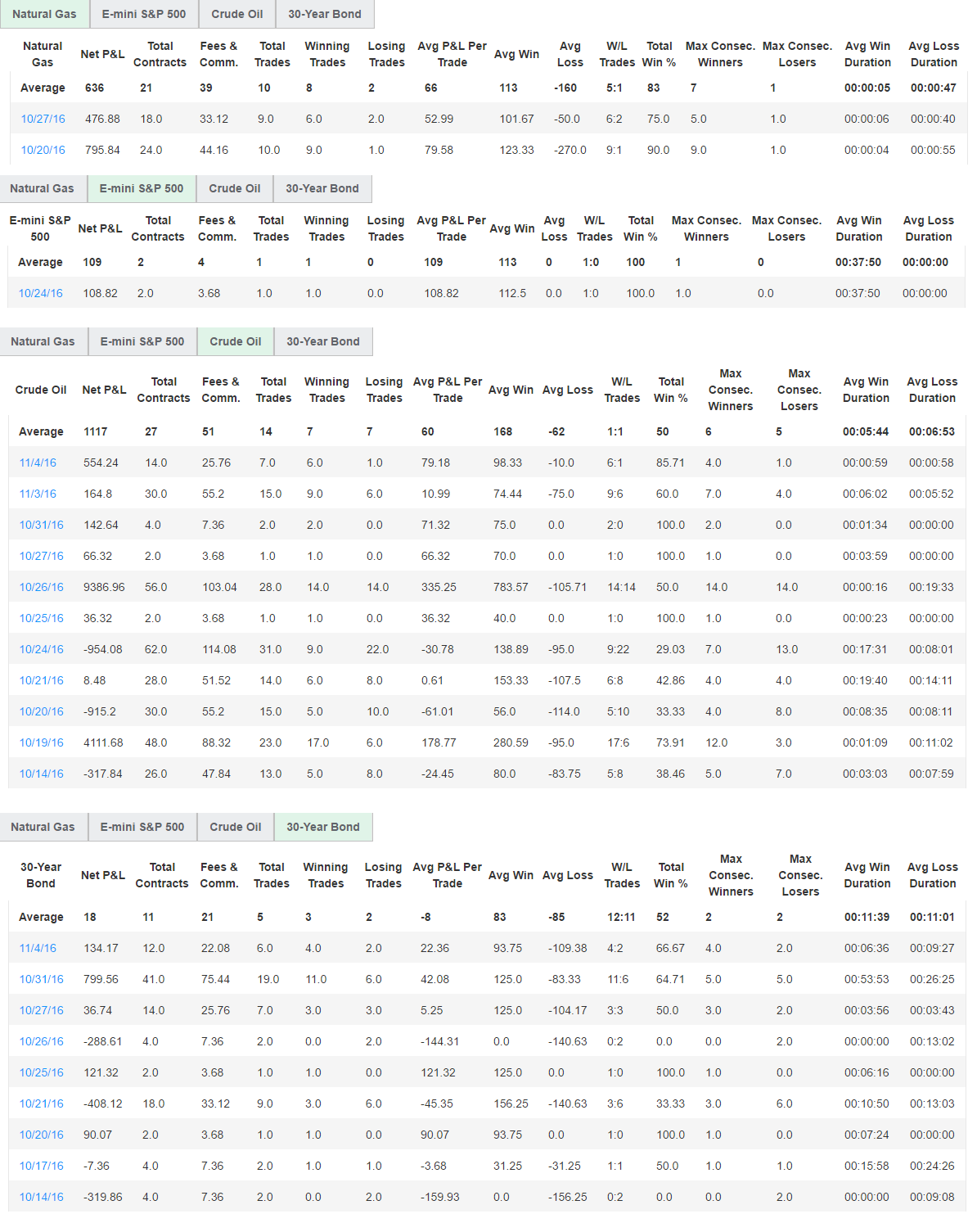
Task: Open the 10/14/16 30-Year Bond date link
Action: coord(38,1196)
